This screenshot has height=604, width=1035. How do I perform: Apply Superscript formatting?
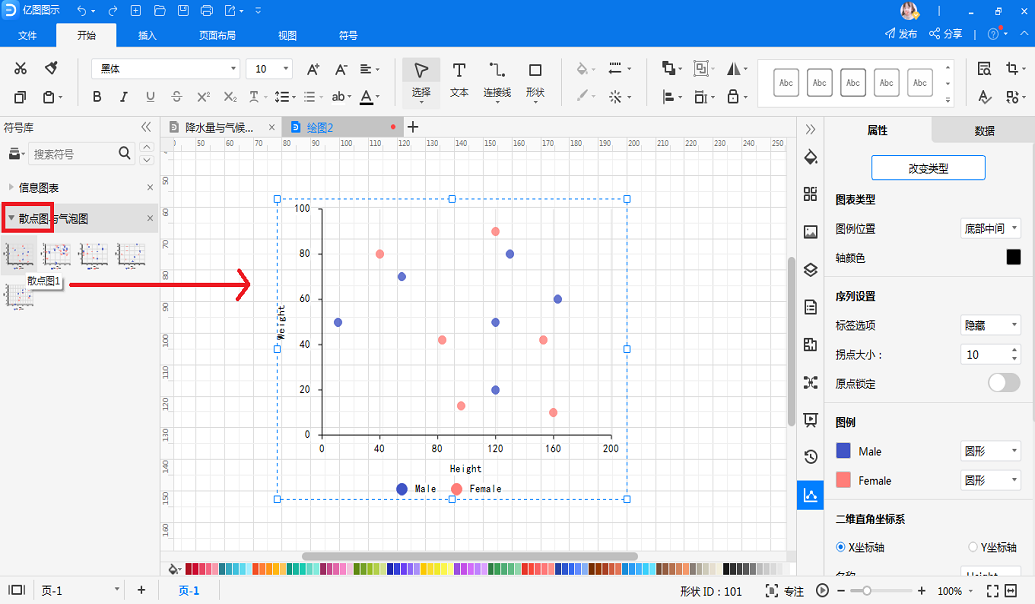pos(203,97)
